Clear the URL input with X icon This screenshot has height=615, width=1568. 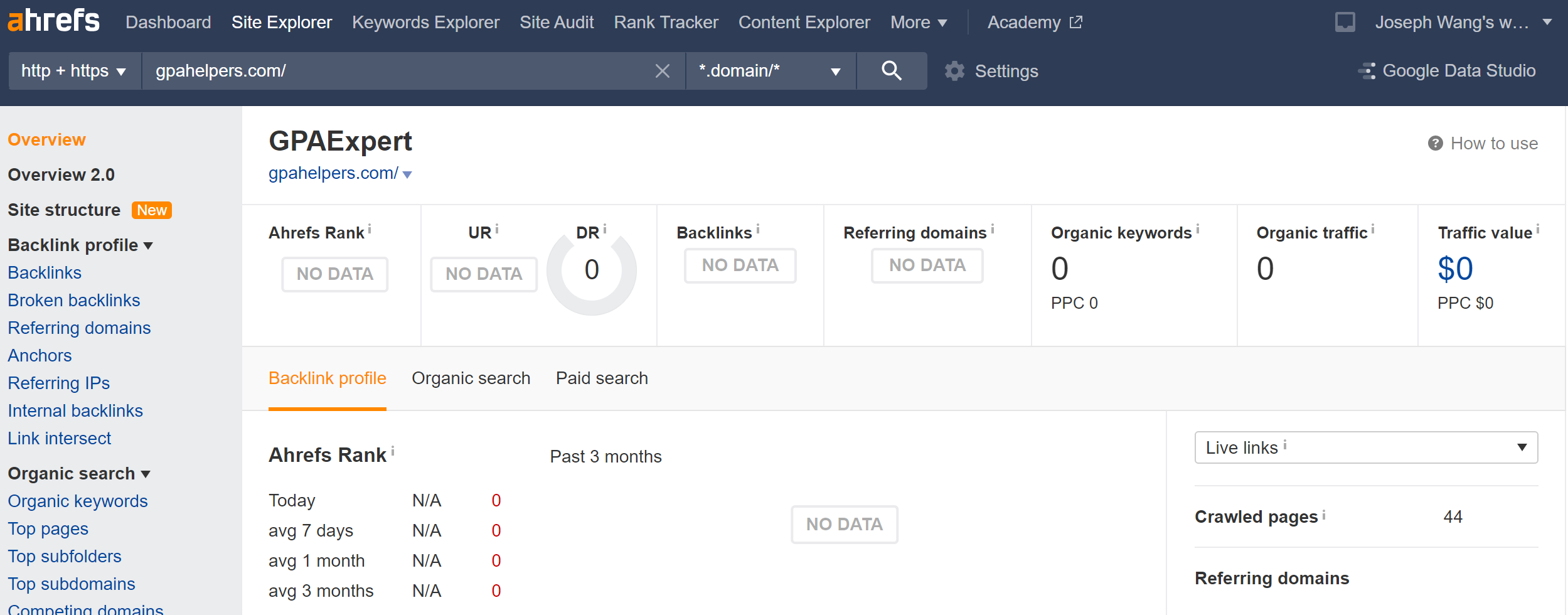[x=663, y=71]
